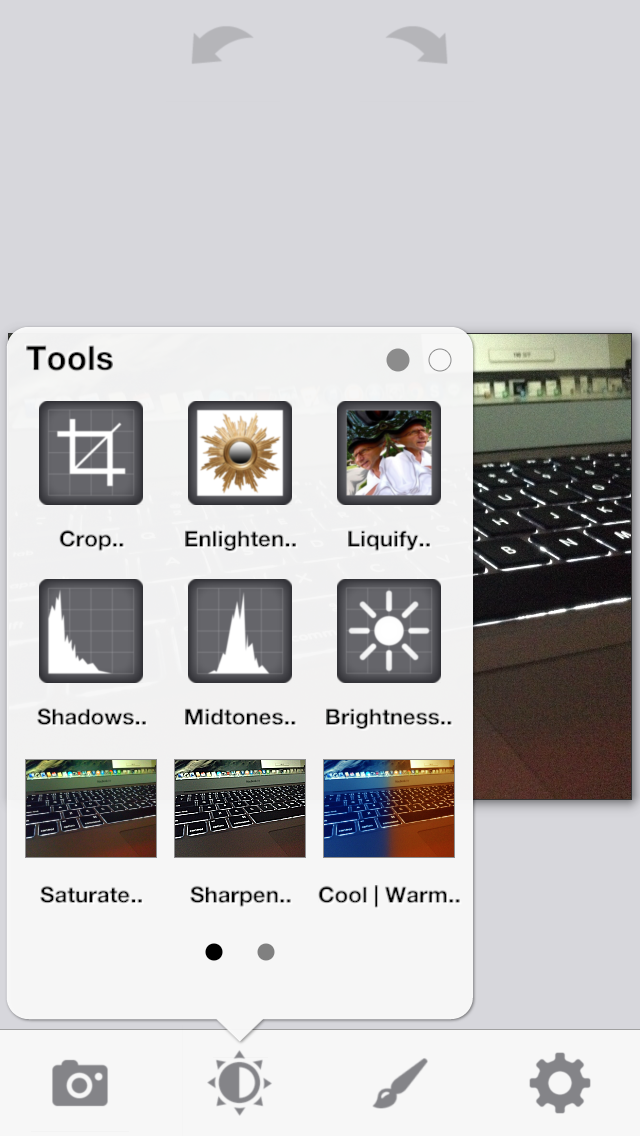640x1136 pixels.
Task: Select the gray filled circle beside Tools
Action: coord(398,360)
